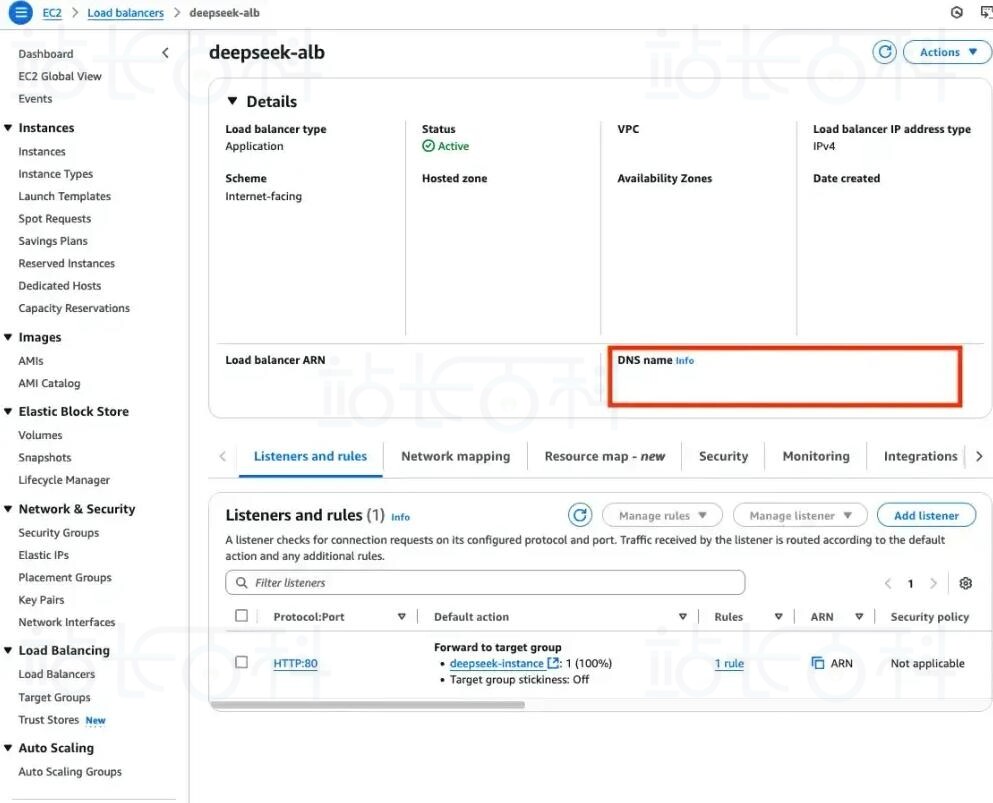Collapse Network & Security group

click(x=8, y=509)
